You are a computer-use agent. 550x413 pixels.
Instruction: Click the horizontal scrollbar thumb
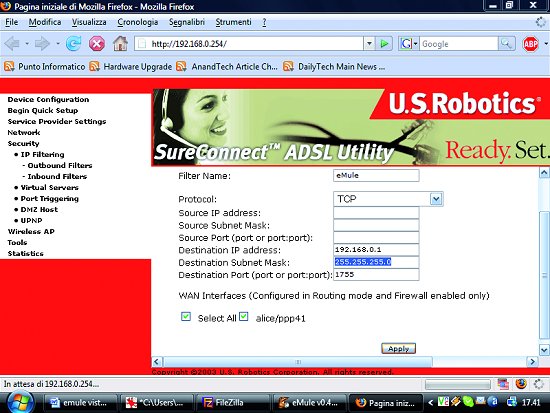tap(297, 361)
